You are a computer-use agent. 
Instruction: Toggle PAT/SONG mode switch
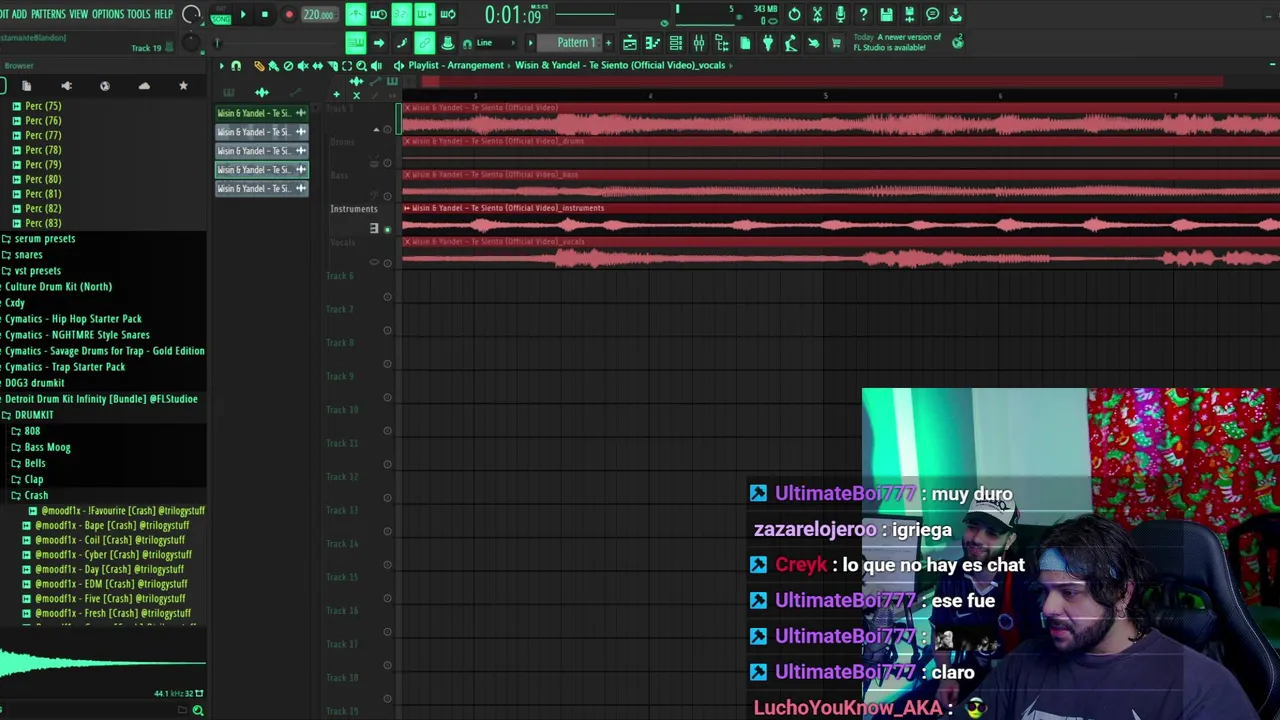[x=221, y=14]
